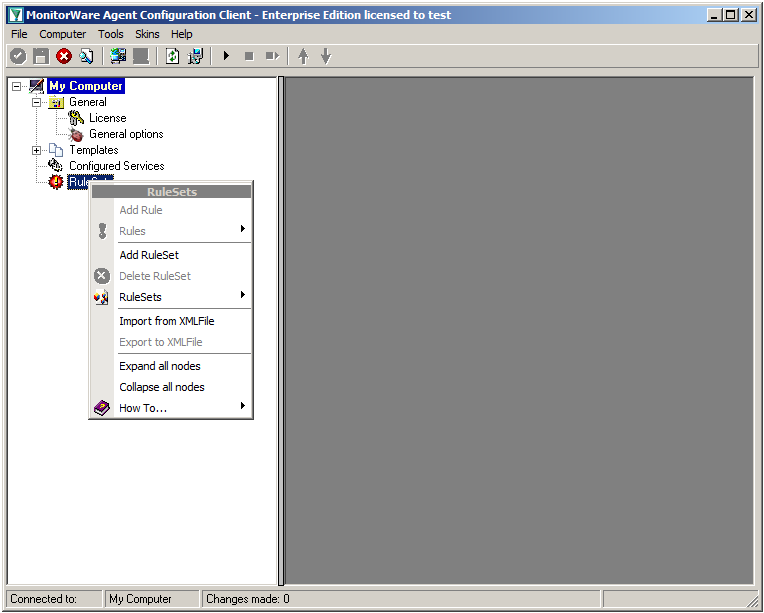Select the General tree item label

(88, 102)
